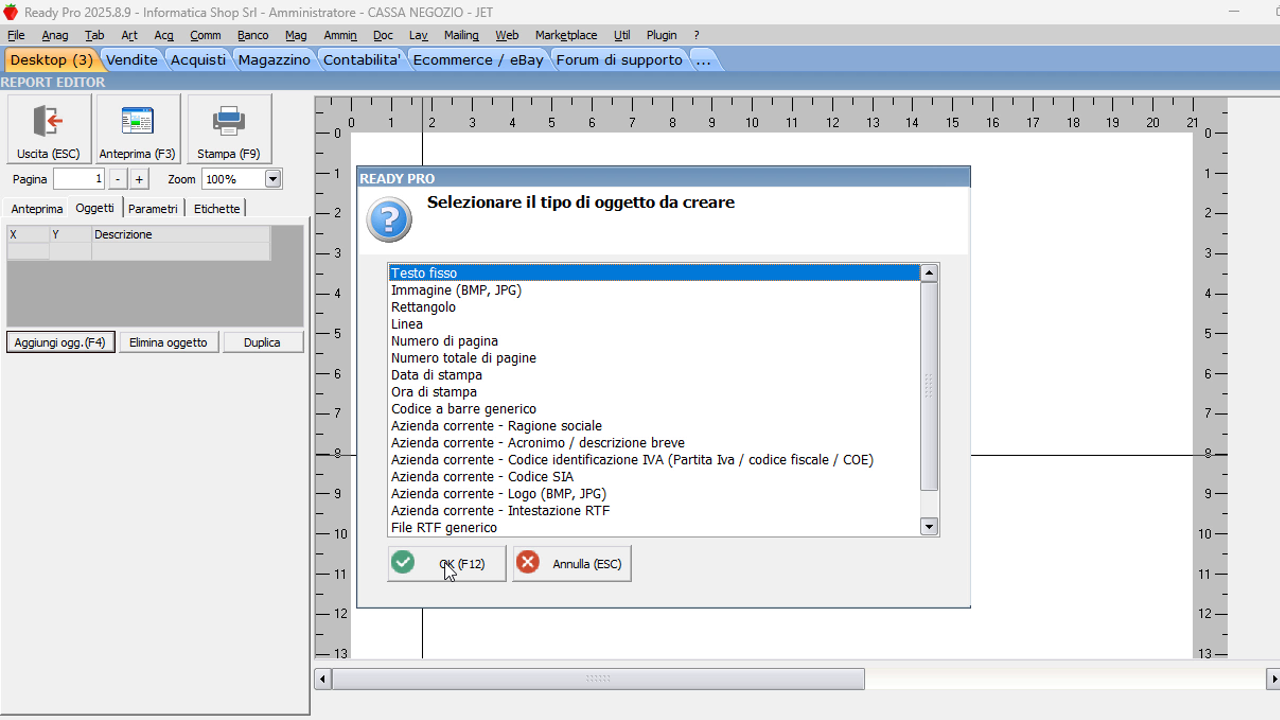Click the Aggiungi ogg.(F4) button
The height and width of the screenshot is (720, 1280).
(60, 342)
